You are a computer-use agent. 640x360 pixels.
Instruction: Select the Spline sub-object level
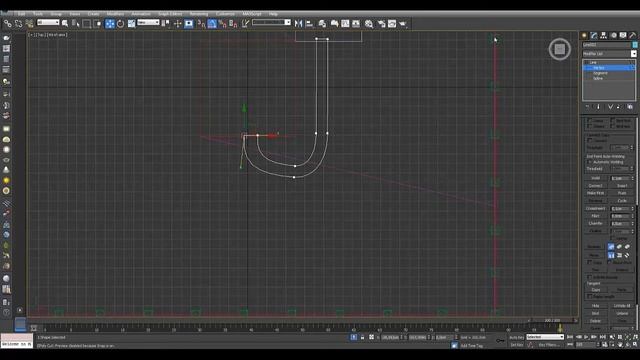[598, 78]
